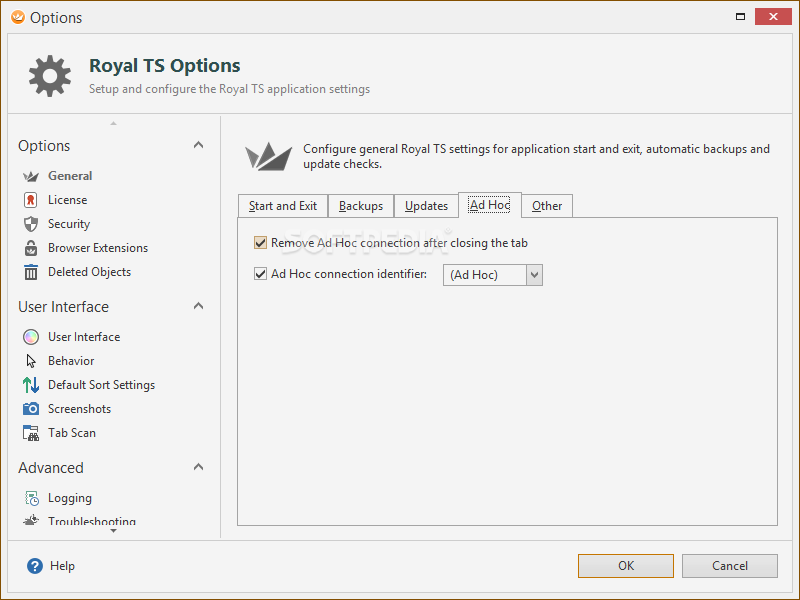Switch to the Other tab
This screenshot has width=800, height=600.
(547, 206)
